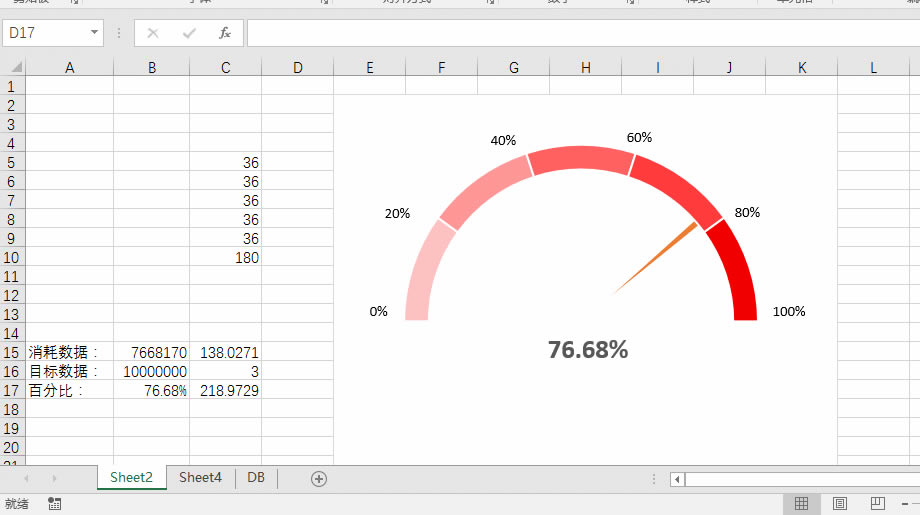Select column B header
Viewport: 920px width, 515px height.
pos(152,67)
